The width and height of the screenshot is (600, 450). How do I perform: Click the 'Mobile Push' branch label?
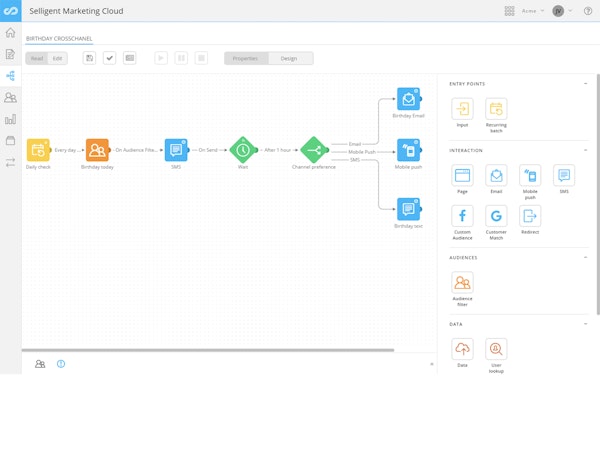coord(362,152)
